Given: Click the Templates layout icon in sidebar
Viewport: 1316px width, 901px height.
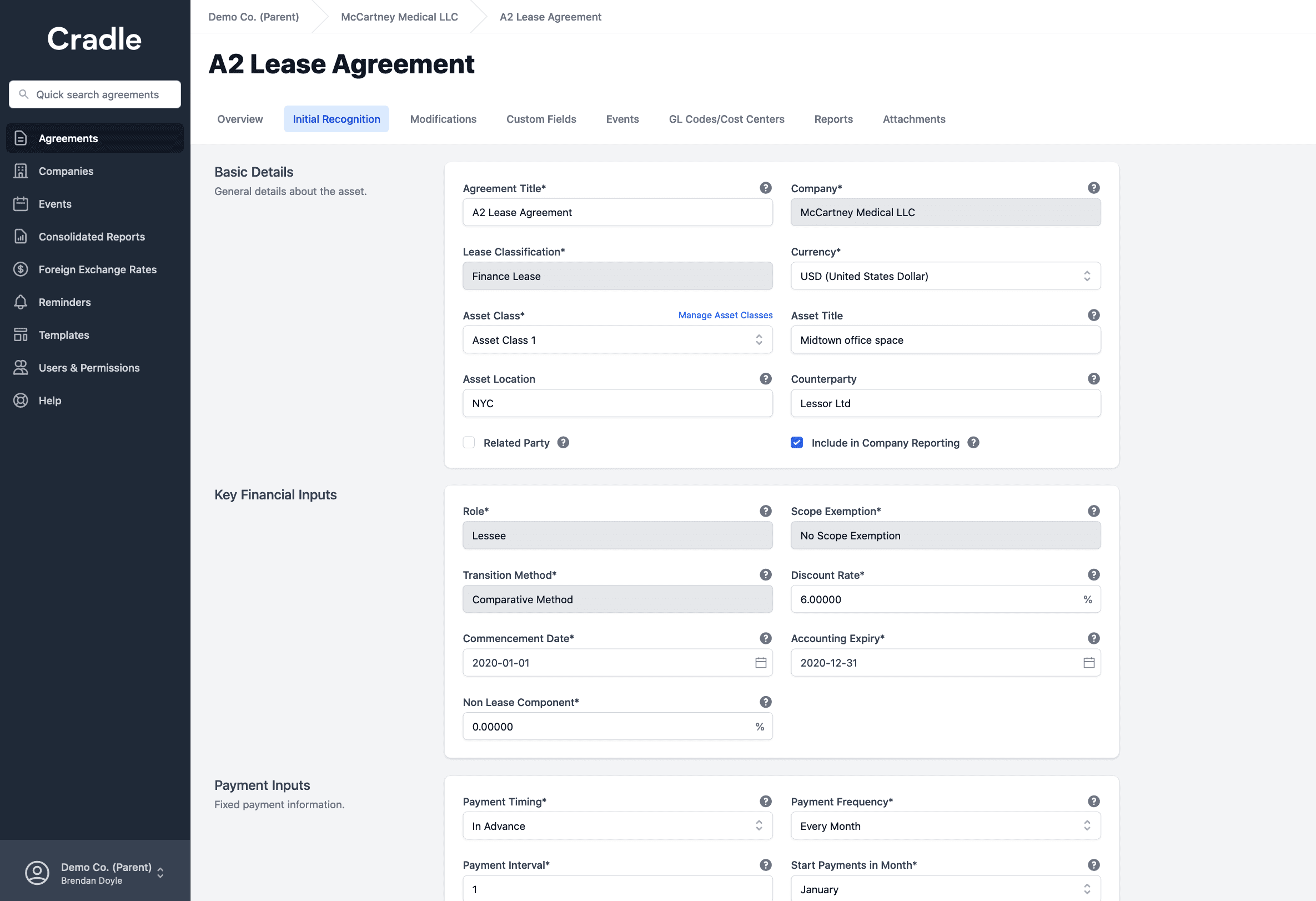Looking at the screenshot, I should [21, 336].
